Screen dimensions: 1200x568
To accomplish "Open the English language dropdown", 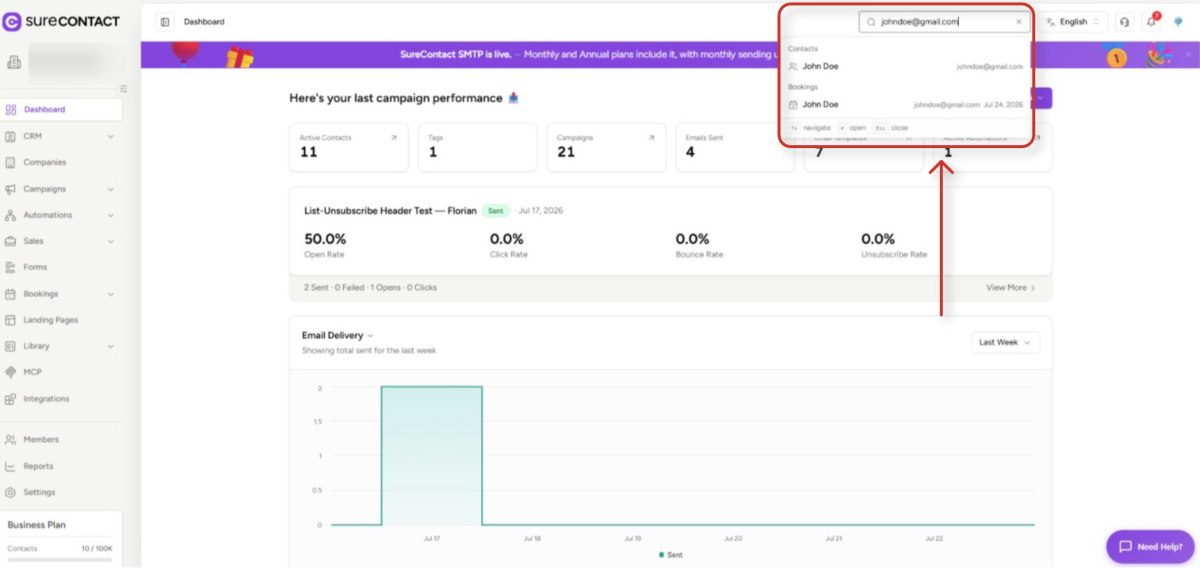I will [x=1073, y=21].
